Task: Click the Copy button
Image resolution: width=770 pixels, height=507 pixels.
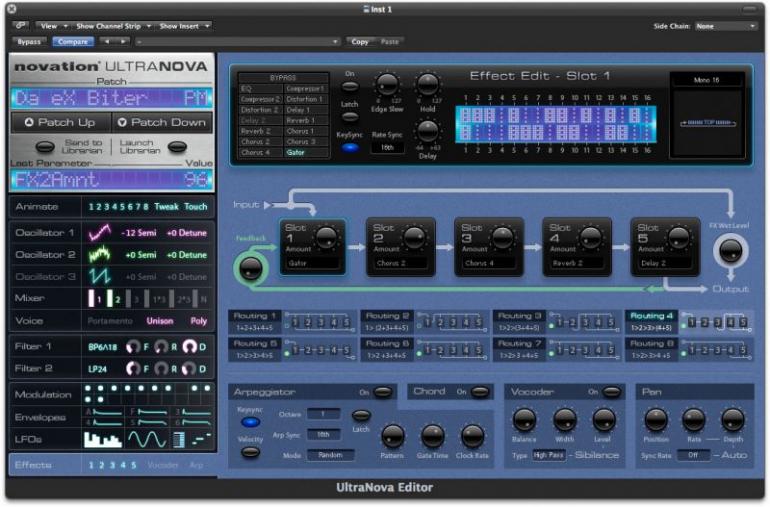Action: pos(359,42)
